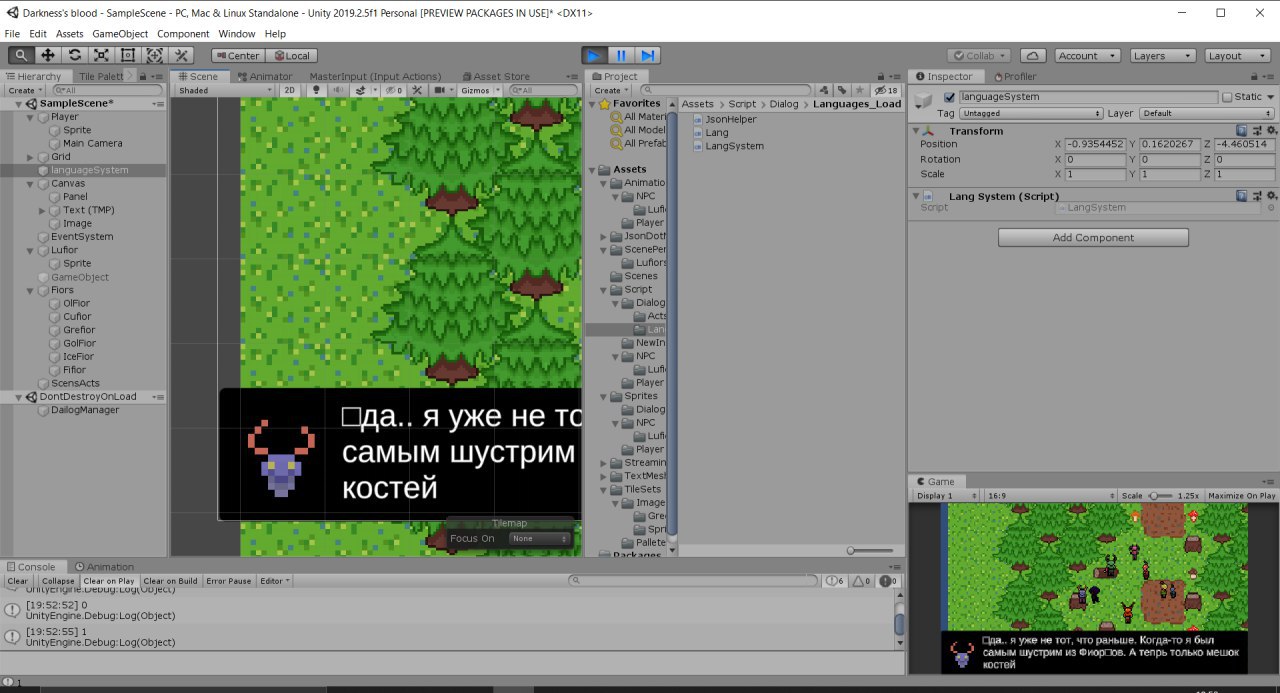Click the Step frame button

[648, 56]
